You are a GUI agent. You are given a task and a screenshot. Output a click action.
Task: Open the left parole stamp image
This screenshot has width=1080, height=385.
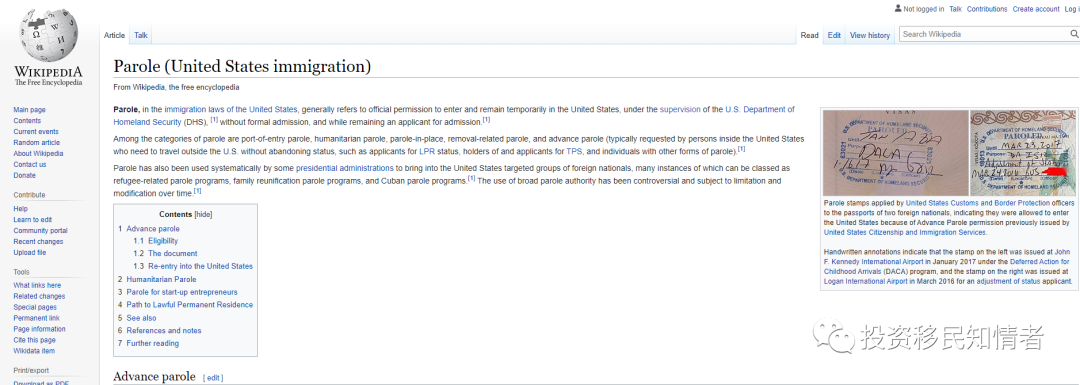click(x=895, y=153)
